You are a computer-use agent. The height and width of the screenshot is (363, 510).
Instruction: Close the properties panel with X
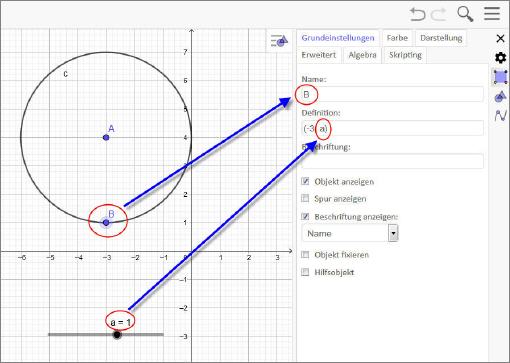[500, 38]
